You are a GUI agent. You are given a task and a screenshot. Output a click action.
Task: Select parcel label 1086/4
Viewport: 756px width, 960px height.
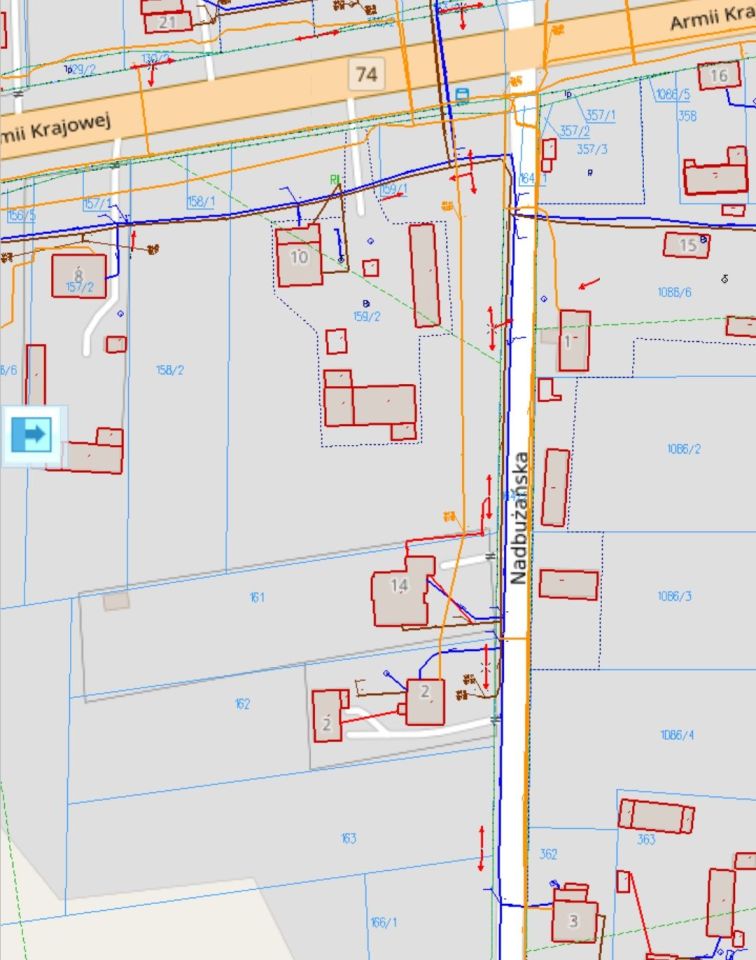(x=677, y=735)
